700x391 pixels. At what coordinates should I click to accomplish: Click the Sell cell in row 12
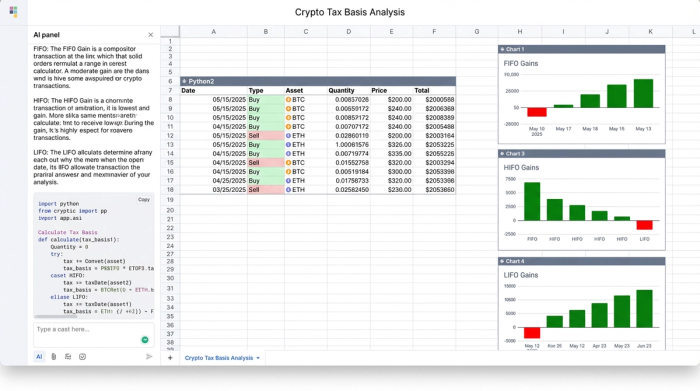pyautogui.click(x=266, y=136)
